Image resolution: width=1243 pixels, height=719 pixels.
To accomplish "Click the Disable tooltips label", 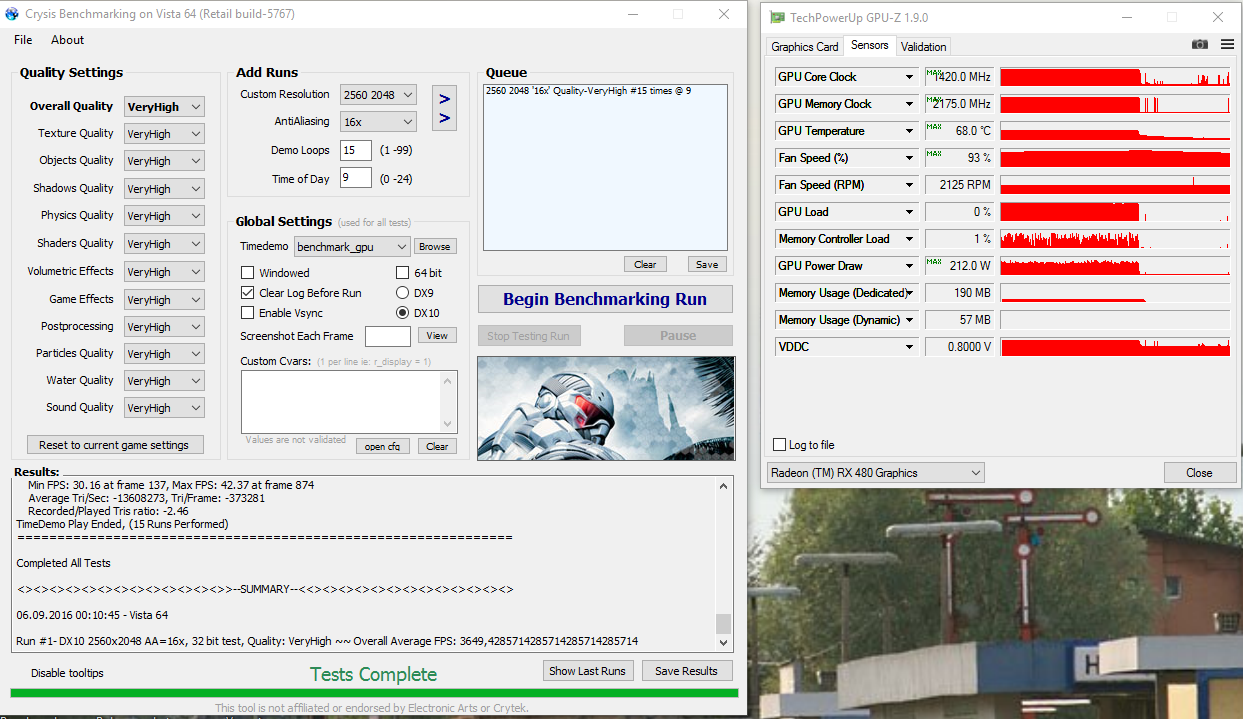I will pos(67,673).
